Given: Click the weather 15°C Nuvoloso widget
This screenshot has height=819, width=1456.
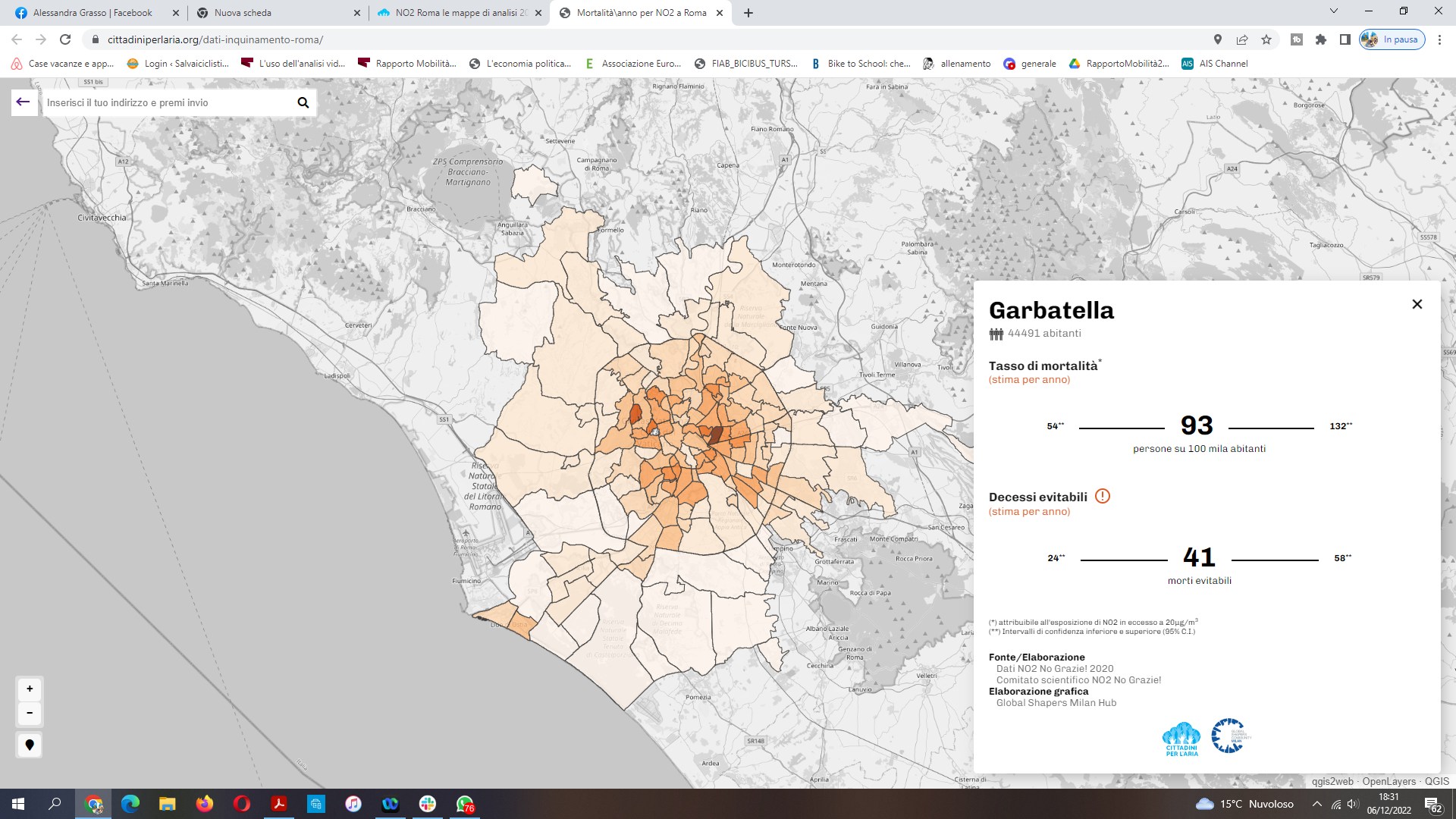Looking at the screenshot, I should pos(1244,804).
